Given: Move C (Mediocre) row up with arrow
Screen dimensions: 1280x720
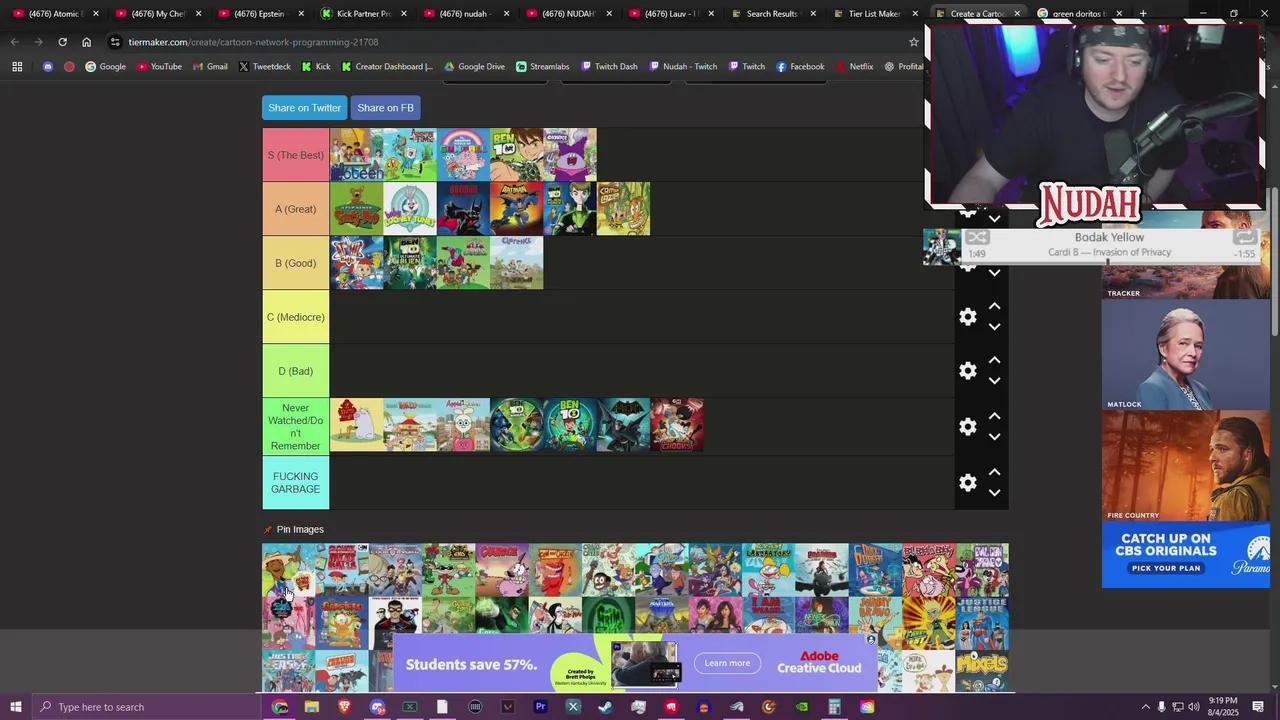Looking at the screenshot, I should tap(994, 306).
